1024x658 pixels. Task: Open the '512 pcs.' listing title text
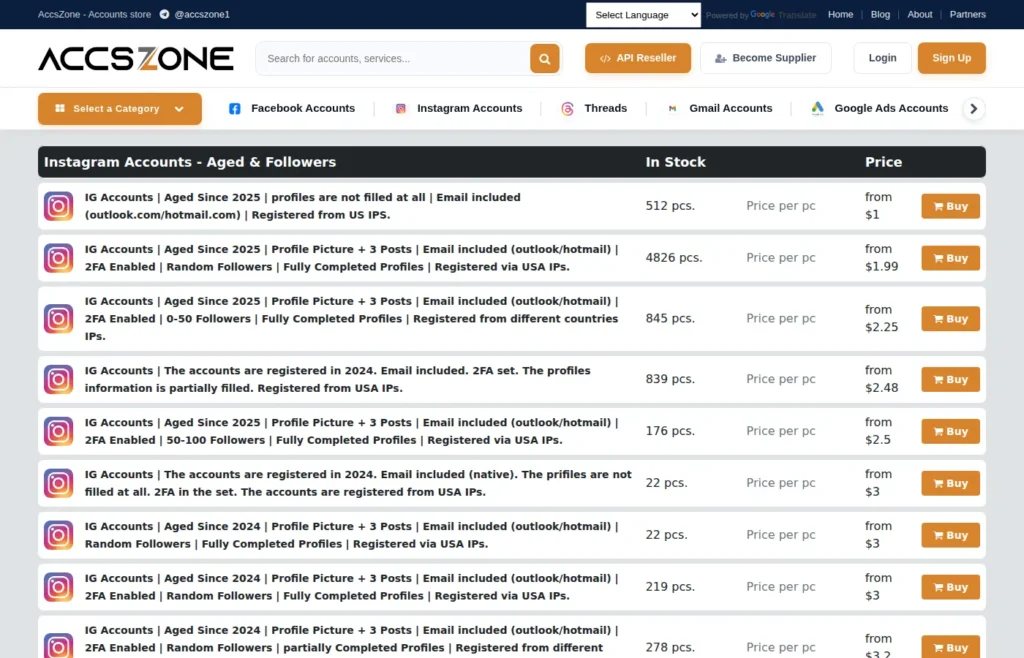[302, 206]
